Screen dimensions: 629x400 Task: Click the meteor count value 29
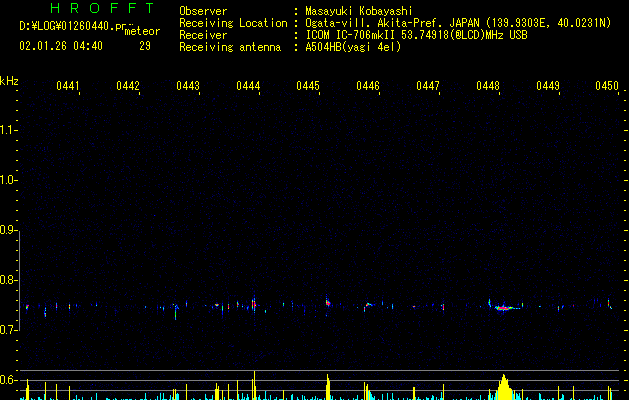pyautogui.click(x=145, y=46)
